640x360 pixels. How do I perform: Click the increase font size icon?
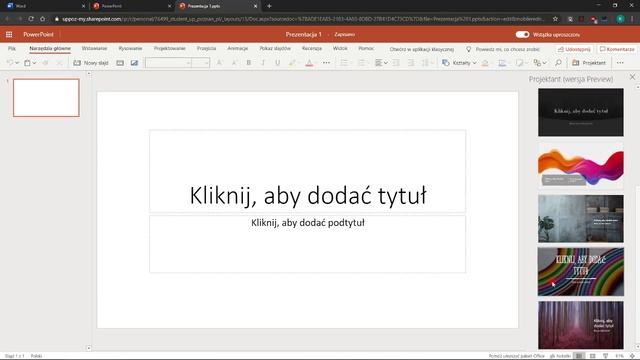(219, 63)
